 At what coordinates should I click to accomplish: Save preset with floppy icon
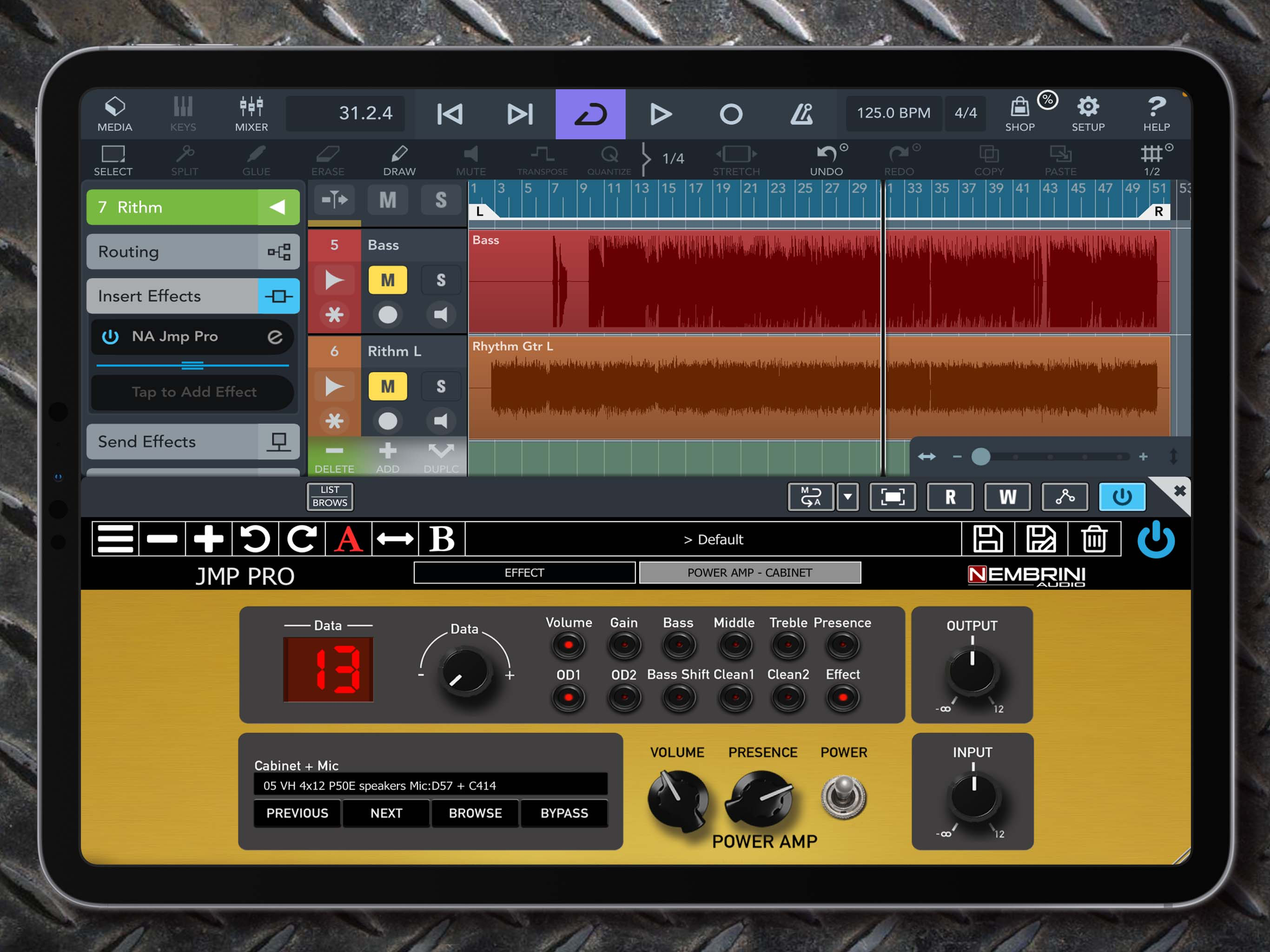click(987, 539)
